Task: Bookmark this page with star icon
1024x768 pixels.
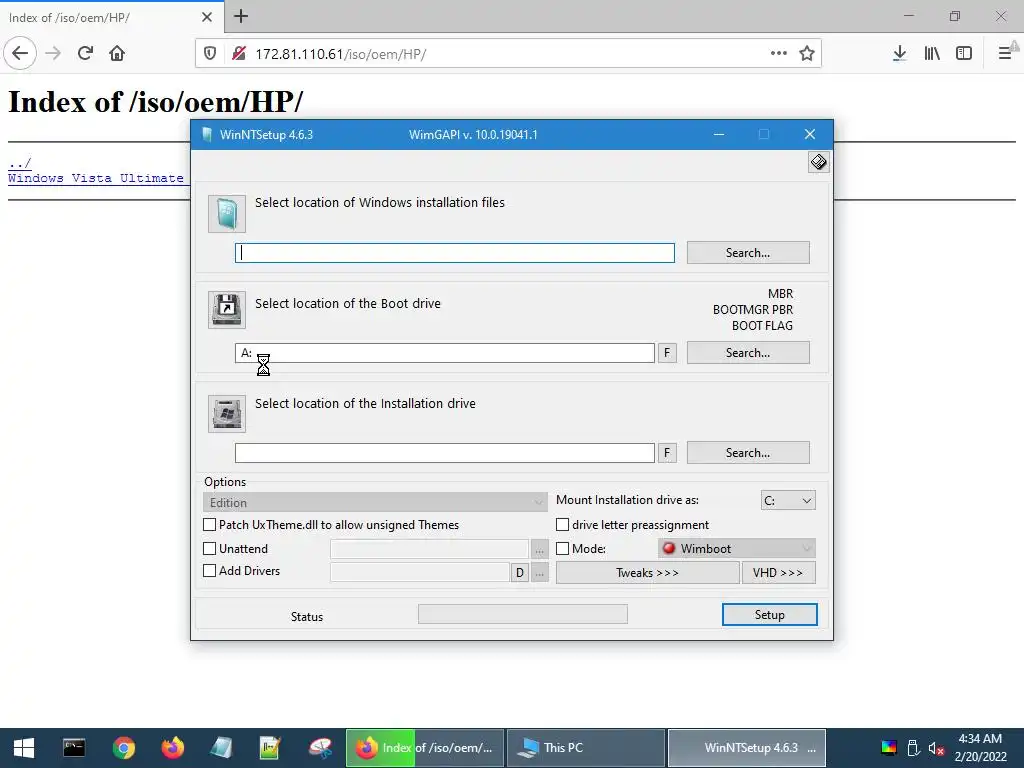Action: tap(807, 54)
